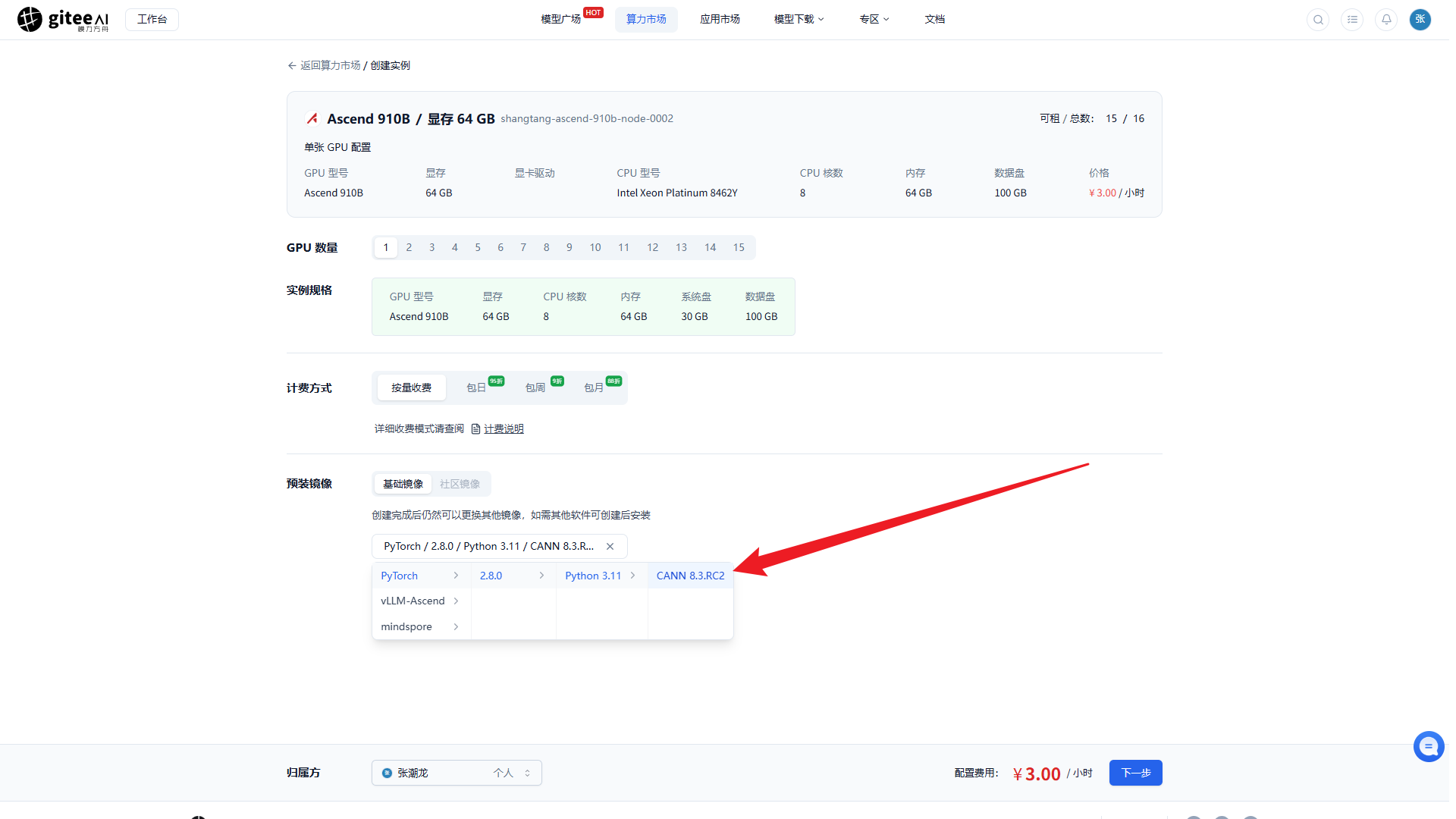Switch to the 社区镜像 tab
The width and height of the screenshot is (1456, 819).
coord(460,484)
